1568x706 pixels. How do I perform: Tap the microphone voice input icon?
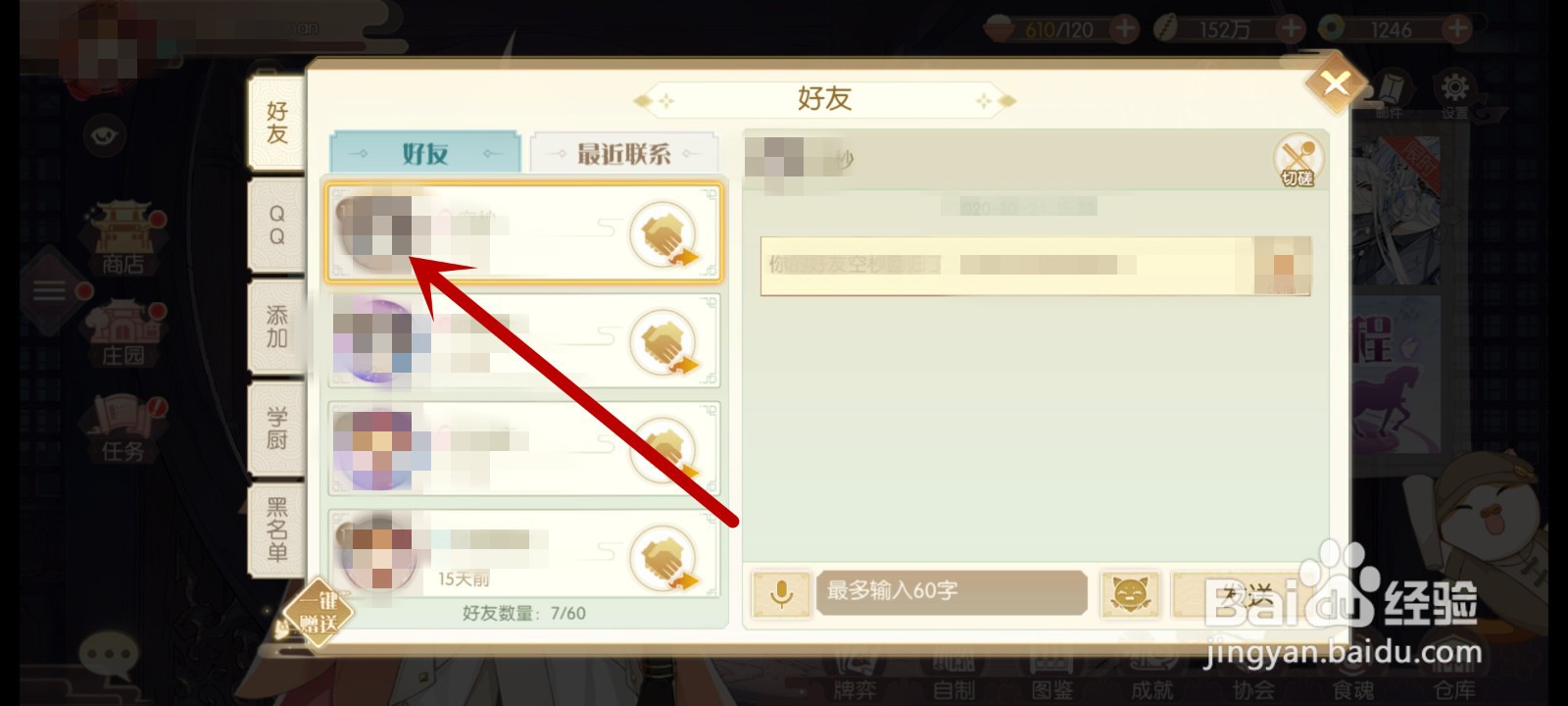[x=781, y=594]
